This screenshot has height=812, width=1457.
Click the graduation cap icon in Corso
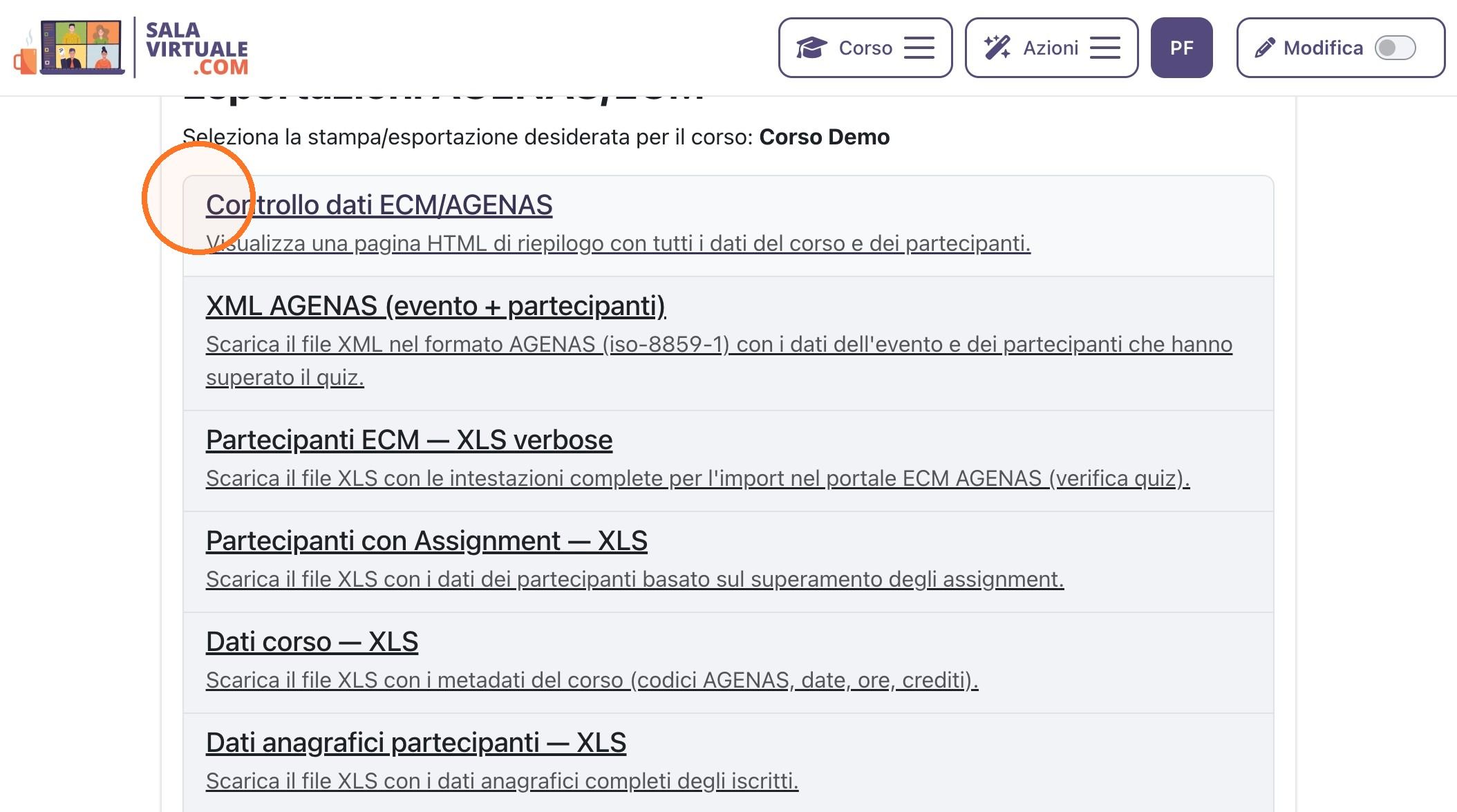[x=811, y=48]
